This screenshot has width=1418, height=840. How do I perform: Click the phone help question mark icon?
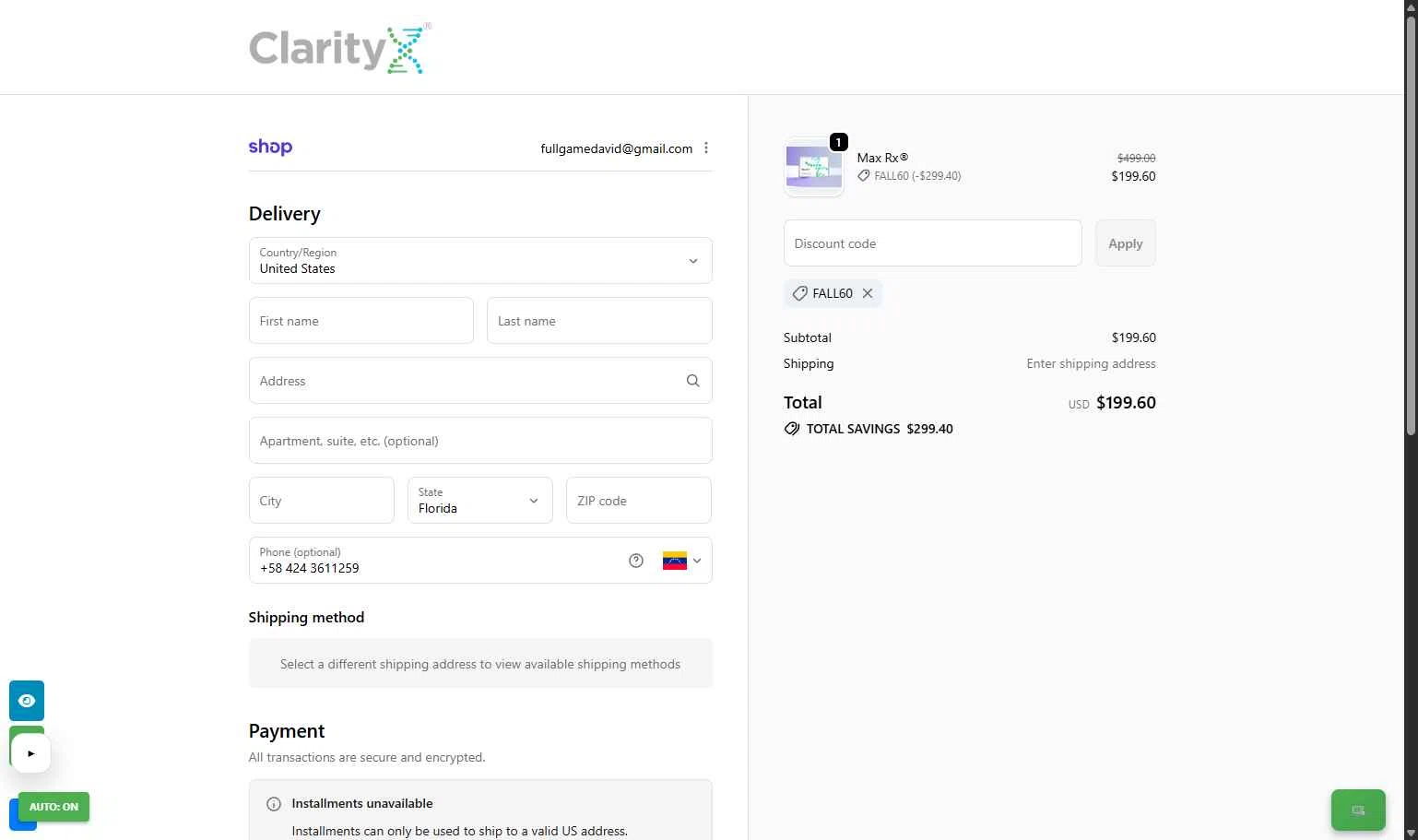click(636, 561)
